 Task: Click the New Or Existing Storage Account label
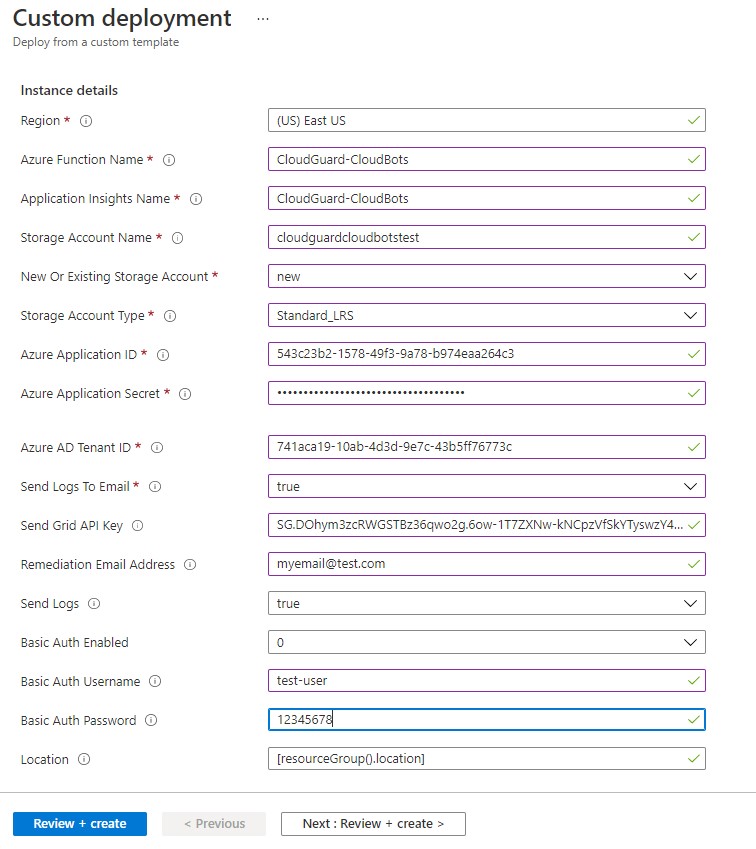pos(114,277)
